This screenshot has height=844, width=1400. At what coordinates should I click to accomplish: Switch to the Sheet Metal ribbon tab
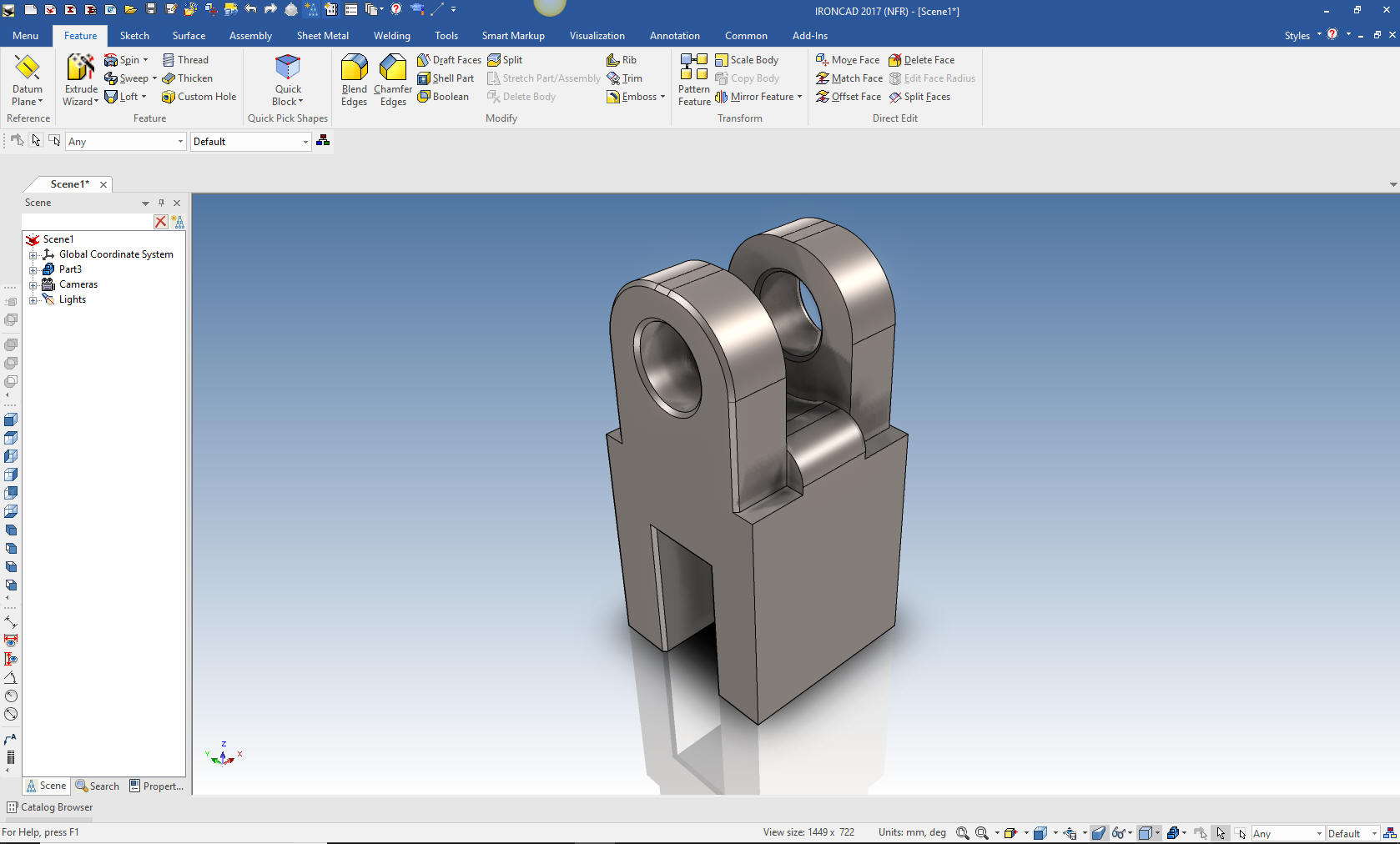[322, 36]
